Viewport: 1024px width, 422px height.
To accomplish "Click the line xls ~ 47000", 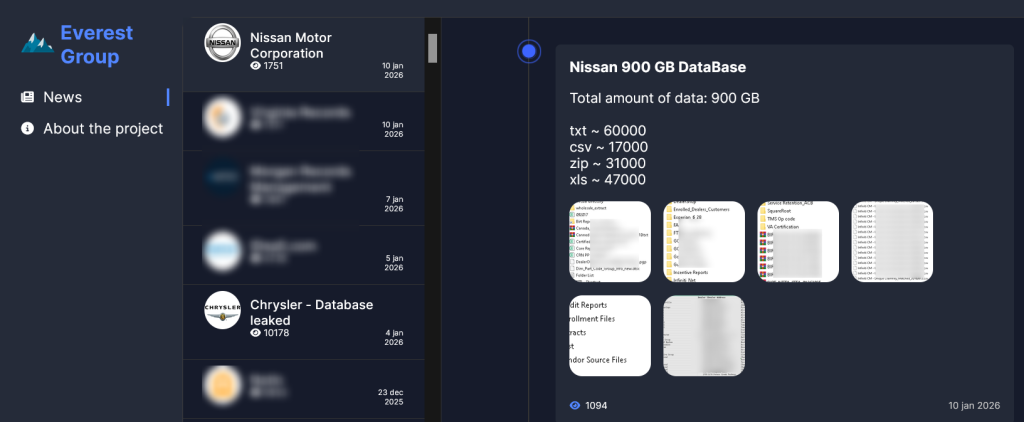I will [x=607, y=180].
